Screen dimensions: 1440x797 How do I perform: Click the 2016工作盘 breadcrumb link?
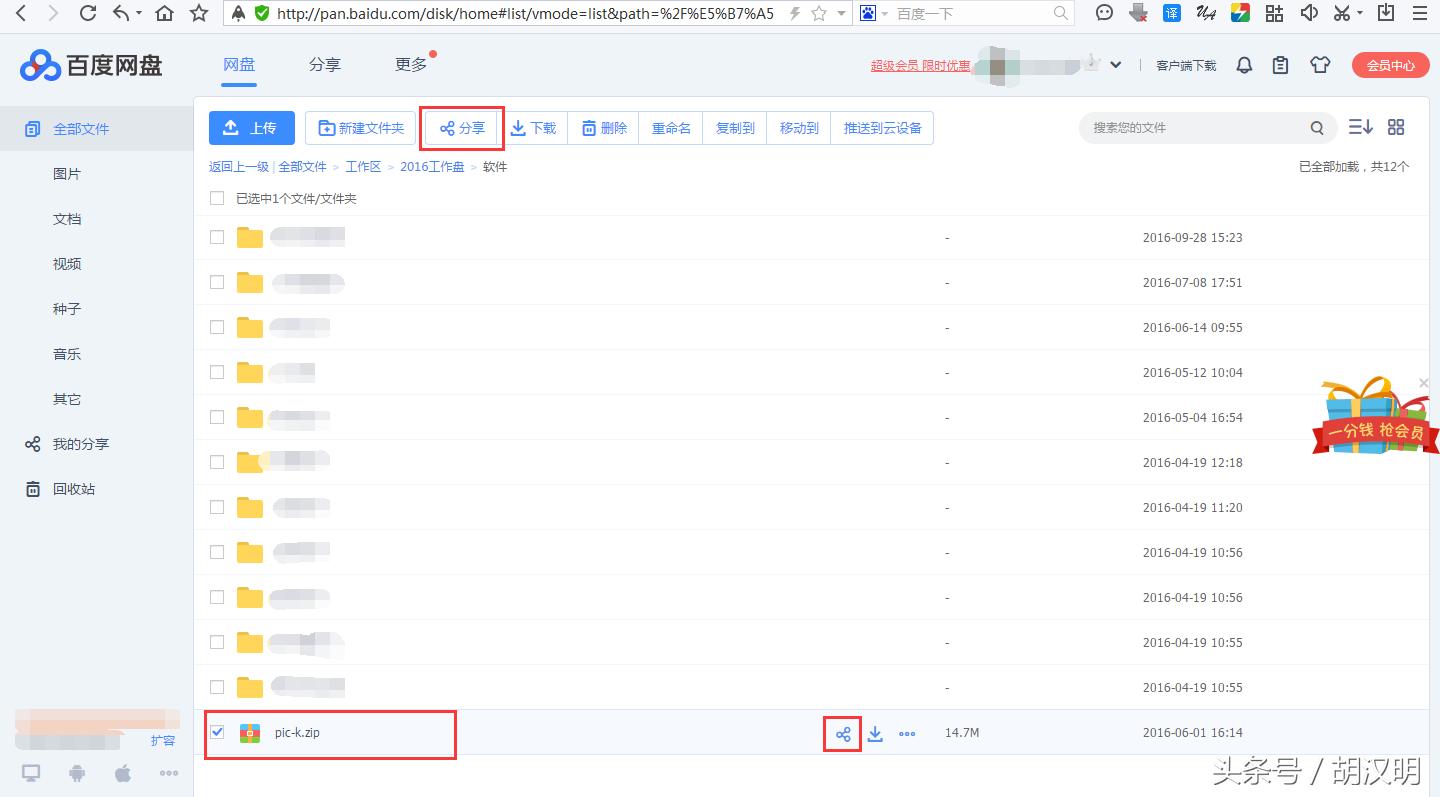coord(432,167)
